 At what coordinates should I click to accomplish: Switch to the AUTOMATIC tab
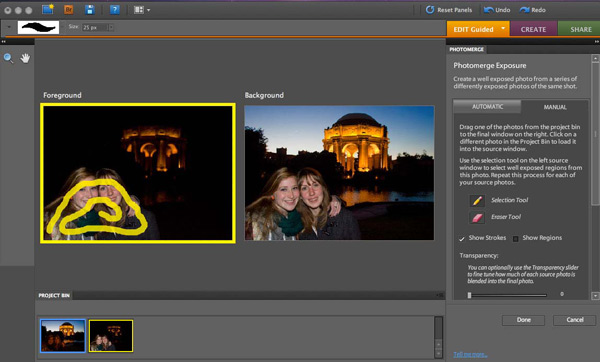coord(487,107)
